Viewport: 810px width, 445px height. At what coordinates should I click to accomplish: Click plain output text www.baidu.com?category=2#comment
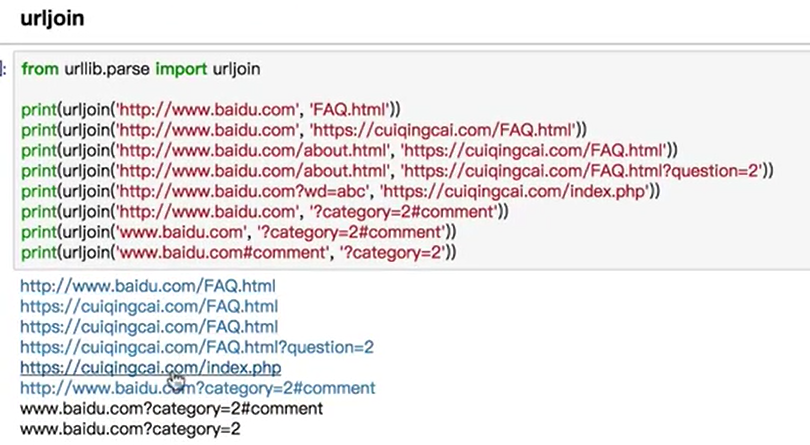click(x=171, y=409)
